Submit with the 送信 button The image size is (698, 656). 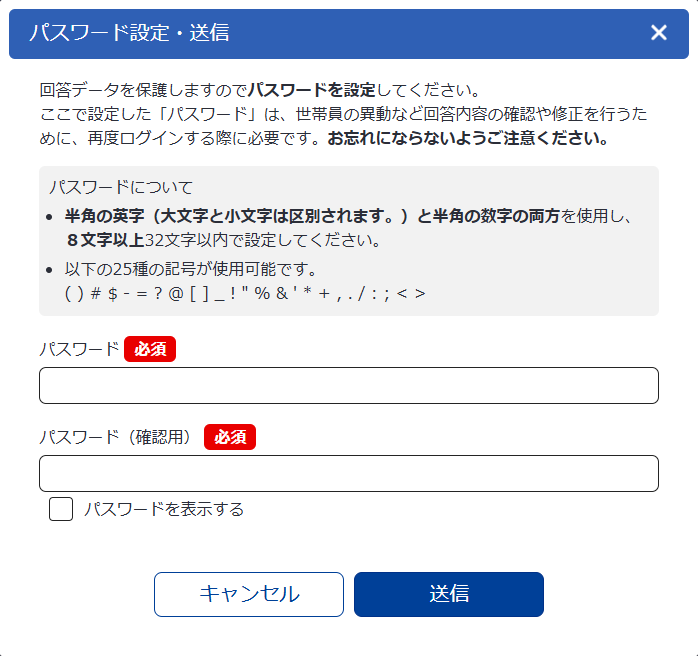[448, 594]
